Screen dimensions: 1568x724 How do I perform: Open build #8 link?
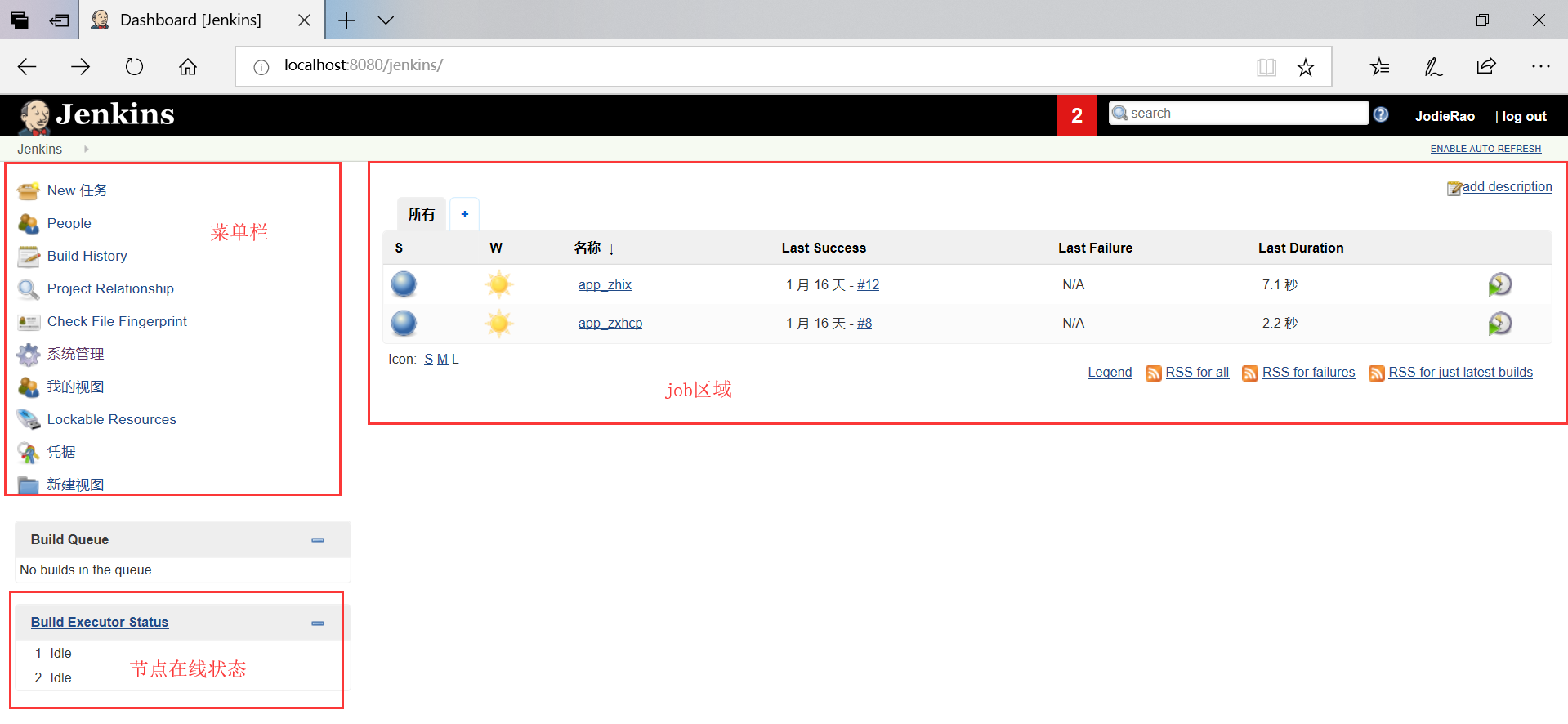864,324
